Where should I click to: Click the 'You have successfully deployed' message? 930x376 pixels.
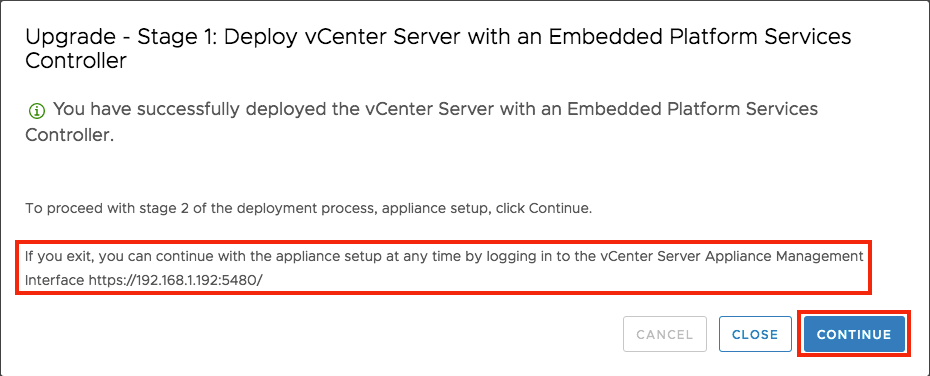pos(421,122)
